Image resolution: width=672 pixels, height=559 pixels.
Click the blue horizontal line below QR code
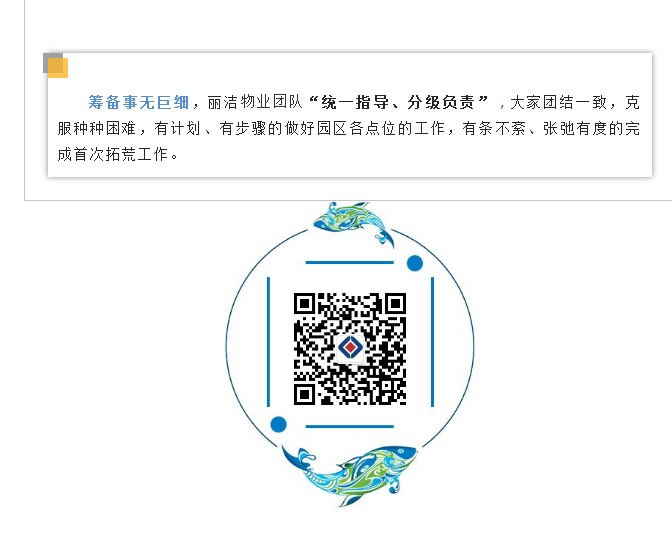(350, 427)
